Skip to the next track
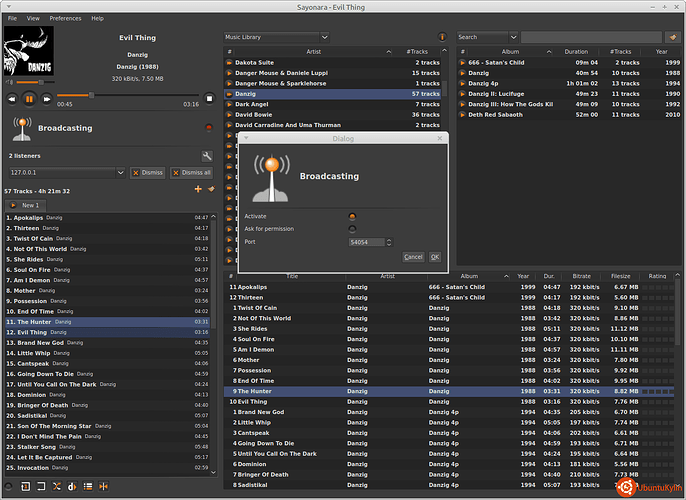Screen dimensions: 686x500 [46, 99]
